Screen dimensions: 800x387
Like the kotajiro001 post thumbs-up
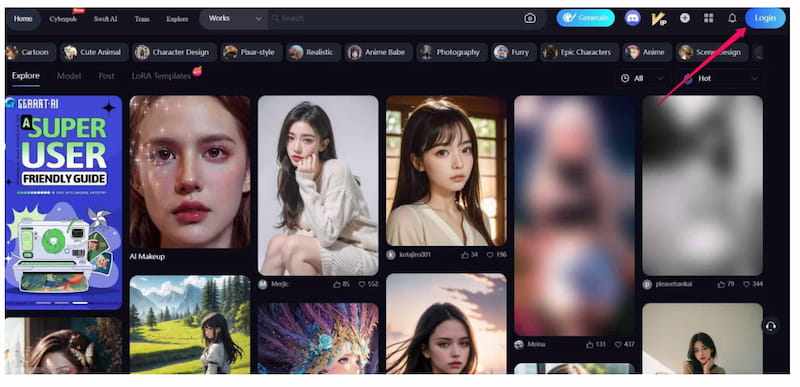pos(465,254)
